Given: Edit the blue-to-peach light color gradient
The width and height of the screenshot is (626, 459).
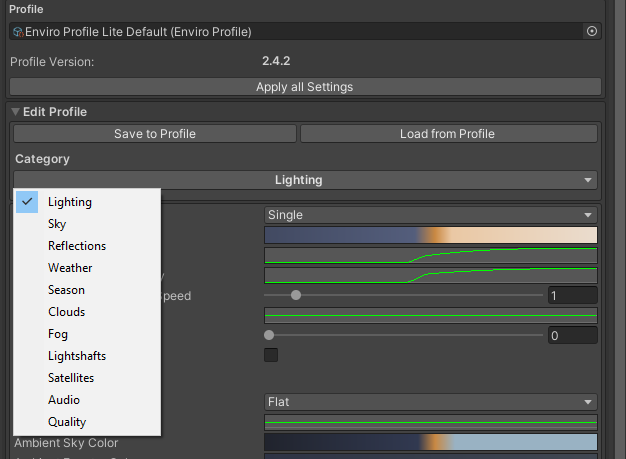Looking at the screenshot, I should 431,235.
